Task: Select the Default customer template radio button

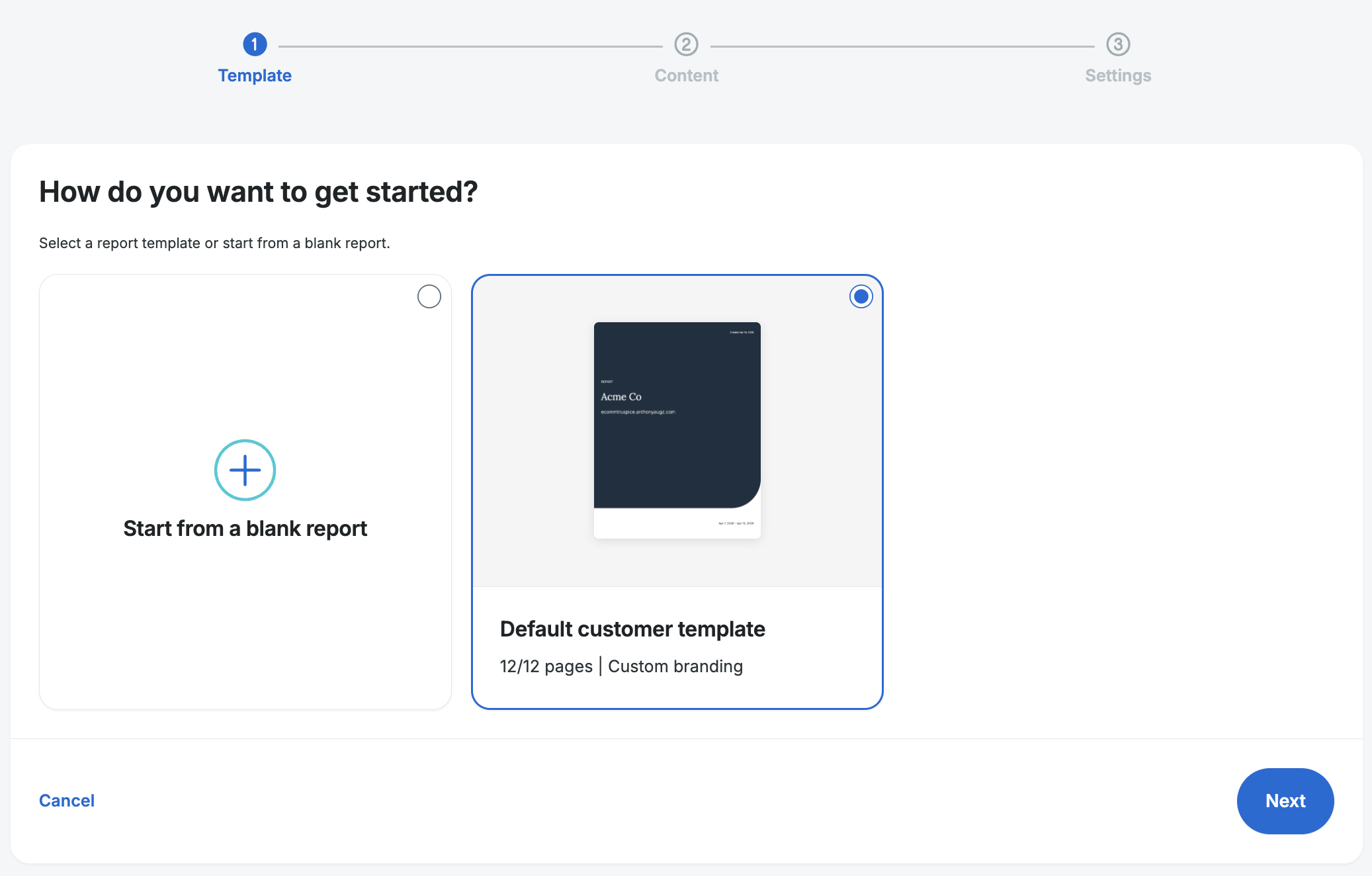Action: coord(861,296)
